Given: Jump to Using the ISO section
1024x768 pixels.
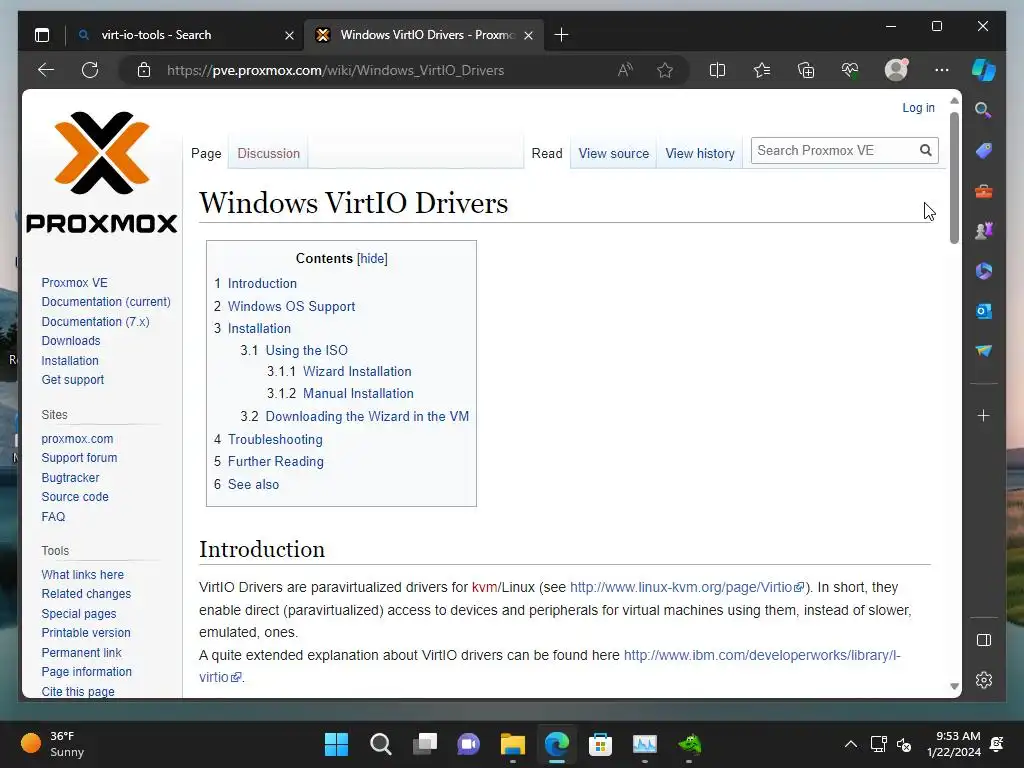Looking at the screenshot, I should (x=306, y=350).
